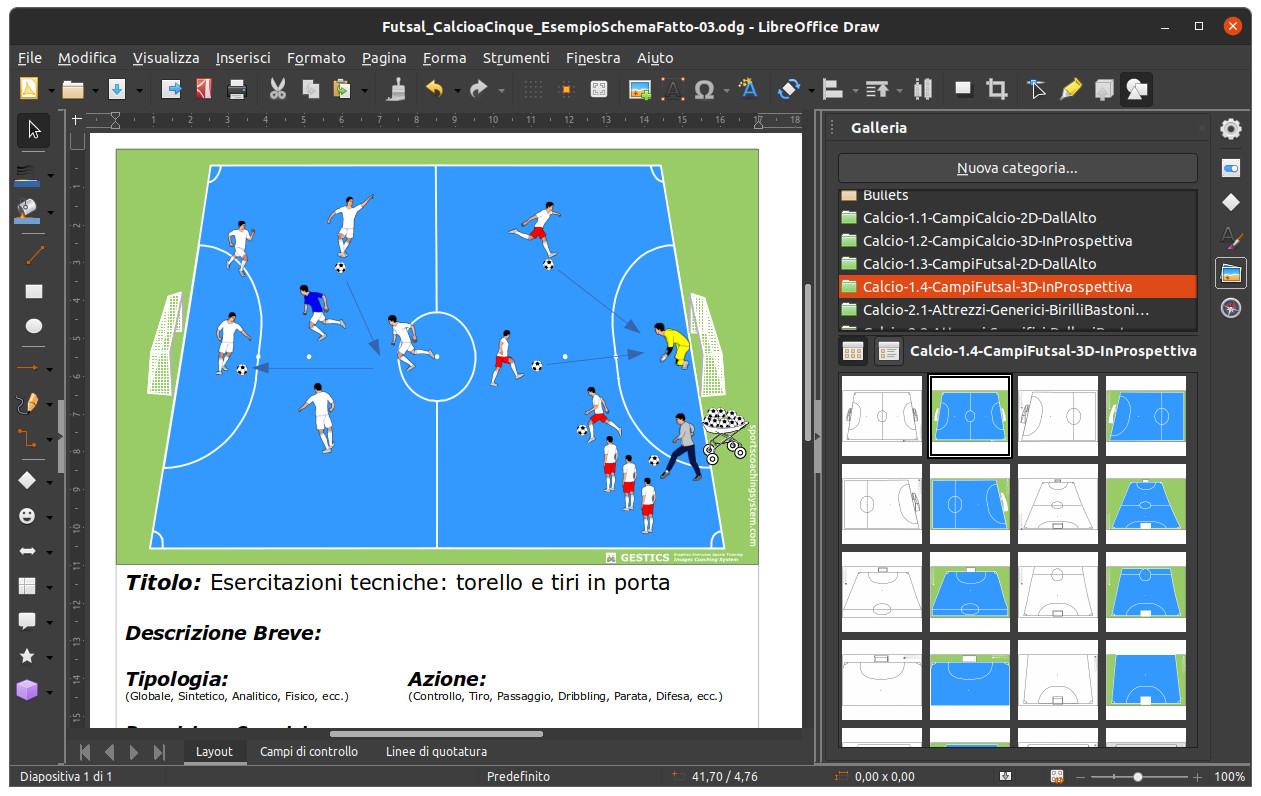
Task: Open sidebar Properties panel icon
Action: tap(1231, 168)
